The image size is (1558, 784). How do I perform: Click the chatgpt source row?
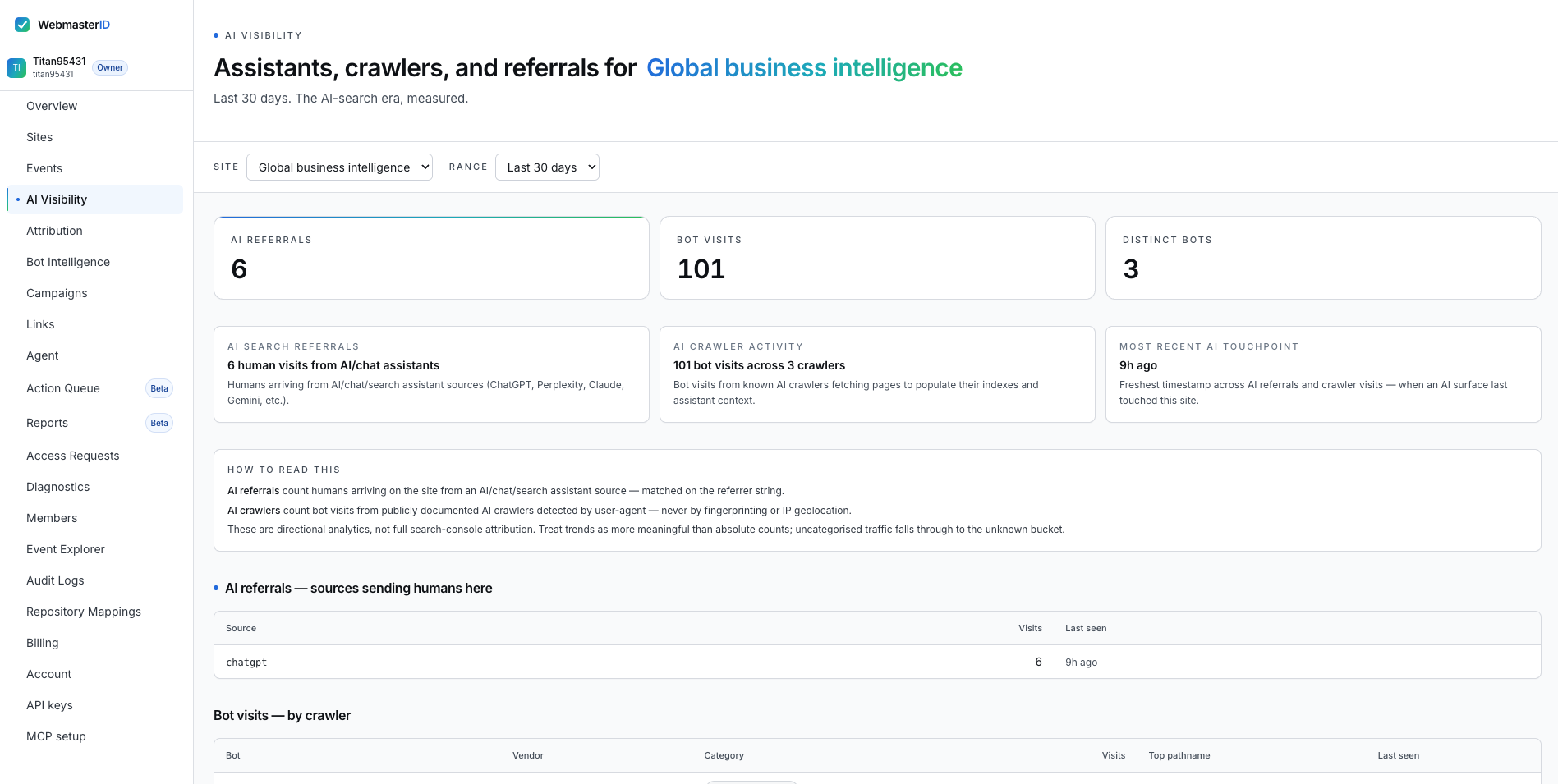tap(877, 662)
